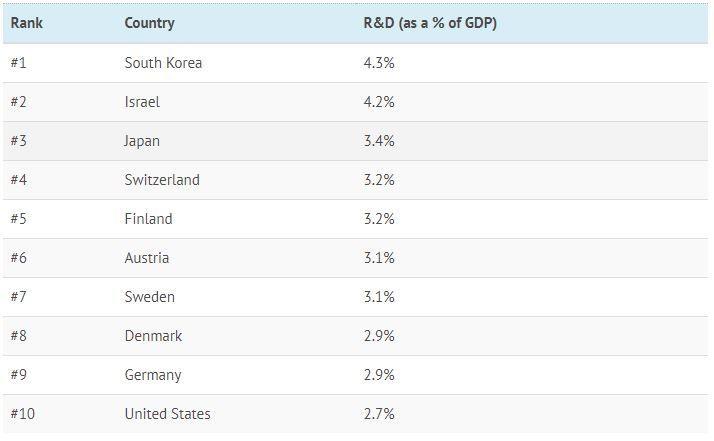The height and width of the screenshot is (441, 714).
Task: Click the #1 rank cell
Action: pos(19,63)
